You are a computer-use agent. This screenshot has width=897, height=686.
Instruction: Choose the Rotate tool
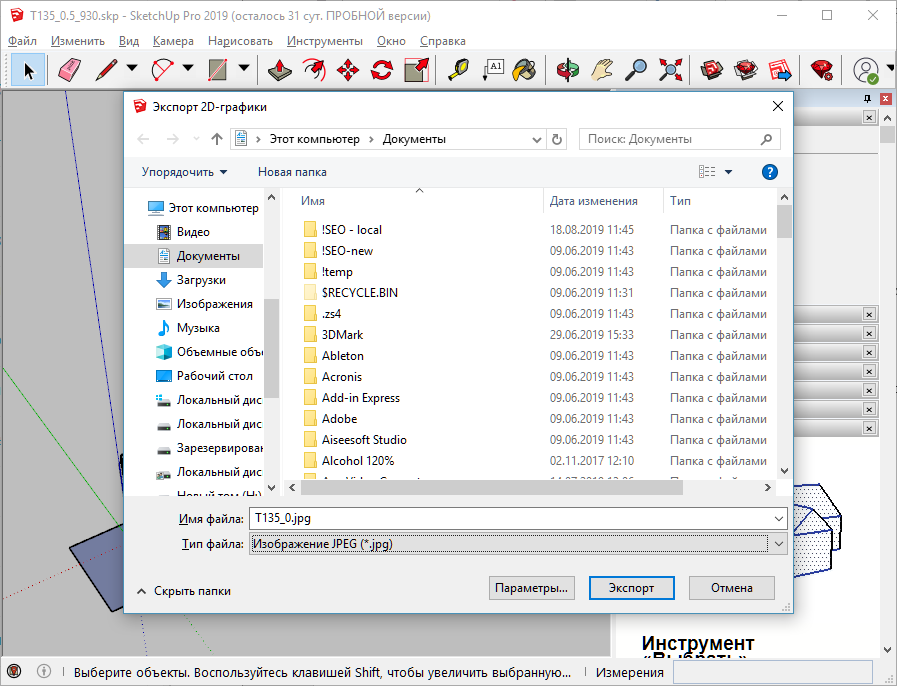pos(382,69)
